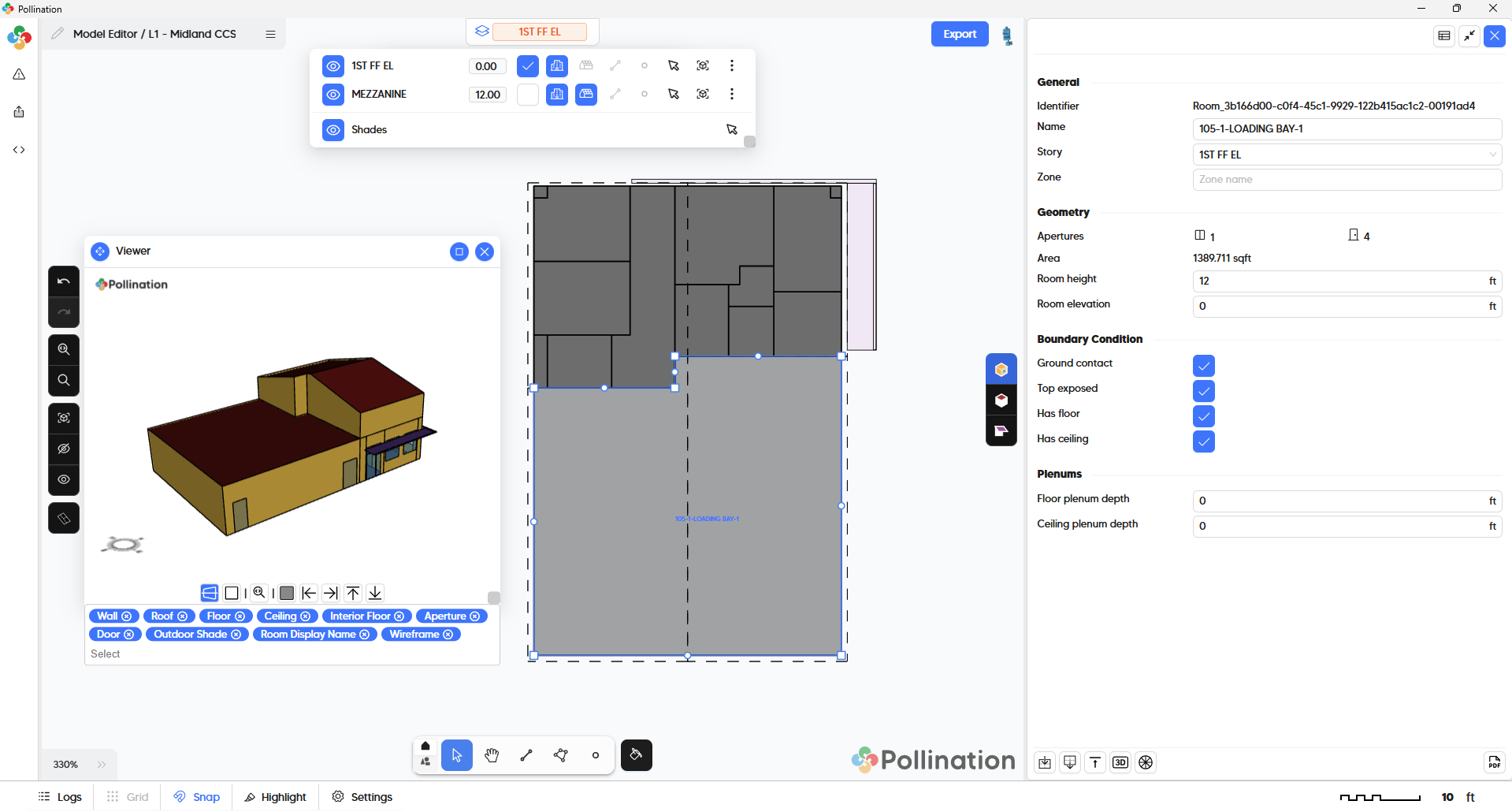The image size is (1512, 812).
Task: Open the Story dropdown
Action: pyautogui.click(x=1347, y=155)
